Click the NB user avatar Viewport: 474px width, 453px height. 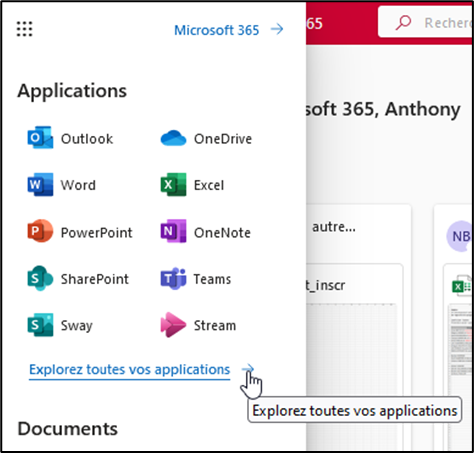click(460, 236)
